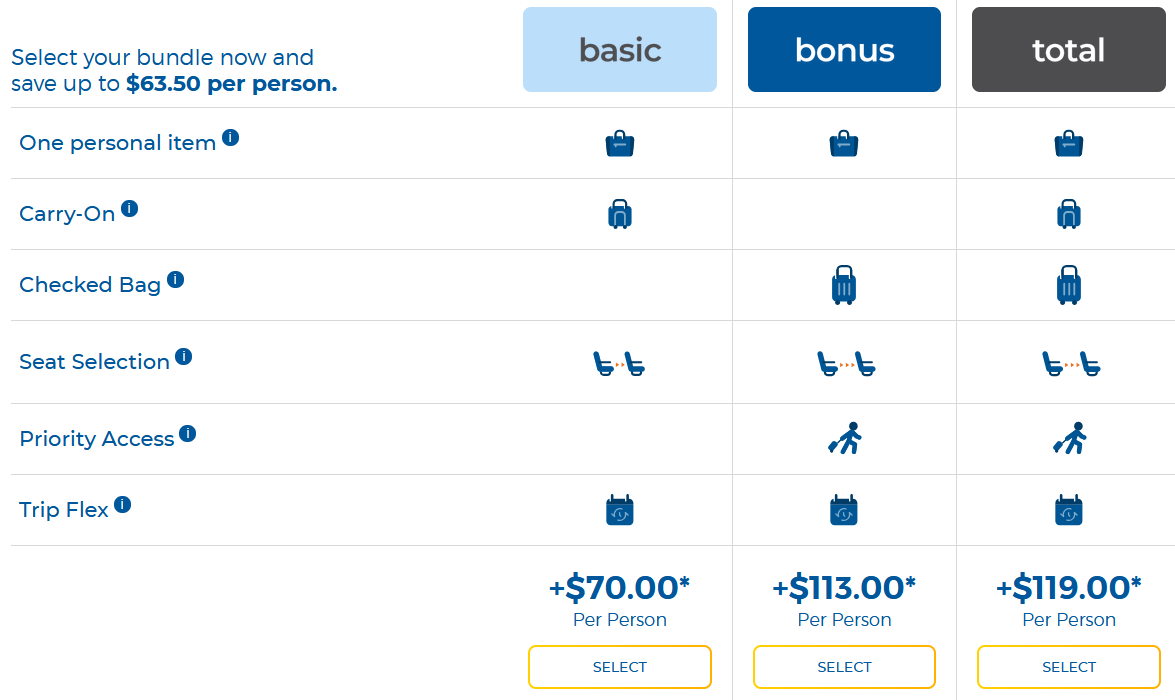Select the basic bundle for $70.00
This screenshot has height=700, width=1175.
coord(620,667)
